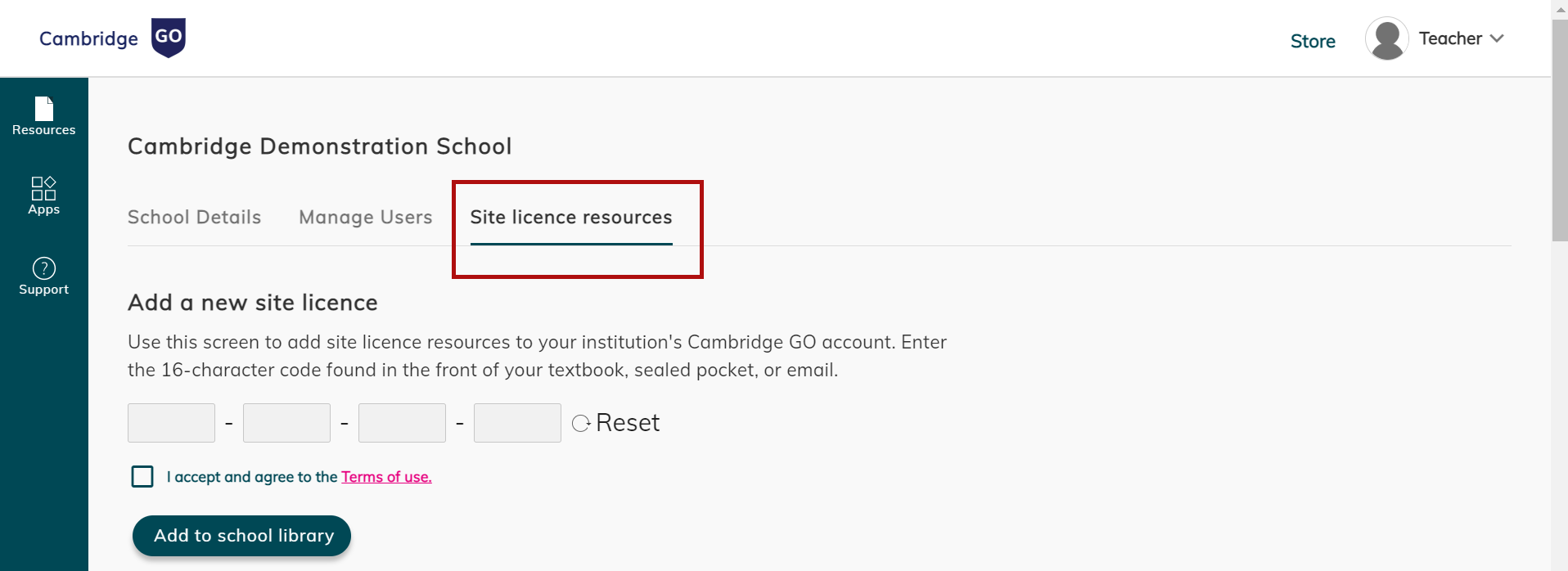Screen dimensions: 1568x571
Task: Click the first licence code field
Action: click(171, 423)
